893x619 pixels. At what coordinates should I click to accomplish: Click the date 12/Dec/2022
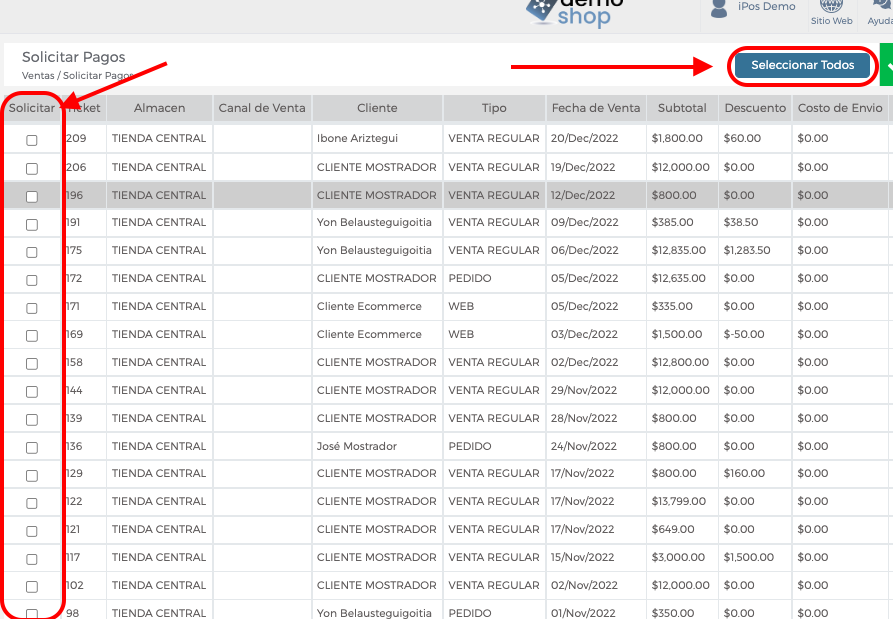pos(583,195)
